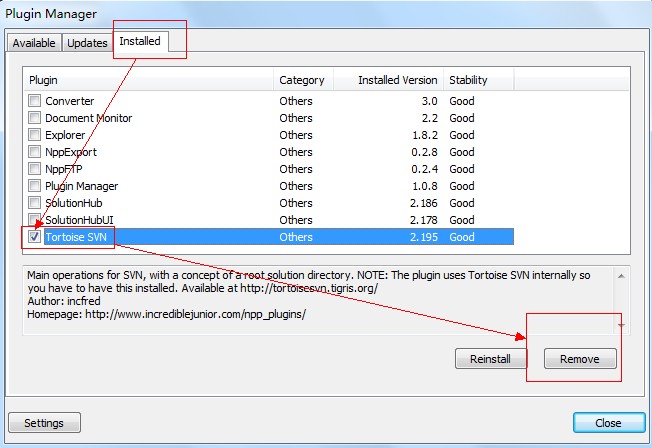Click the Author: incfred line
Screen dimensions: 652x448
click(x=64, y=301)
